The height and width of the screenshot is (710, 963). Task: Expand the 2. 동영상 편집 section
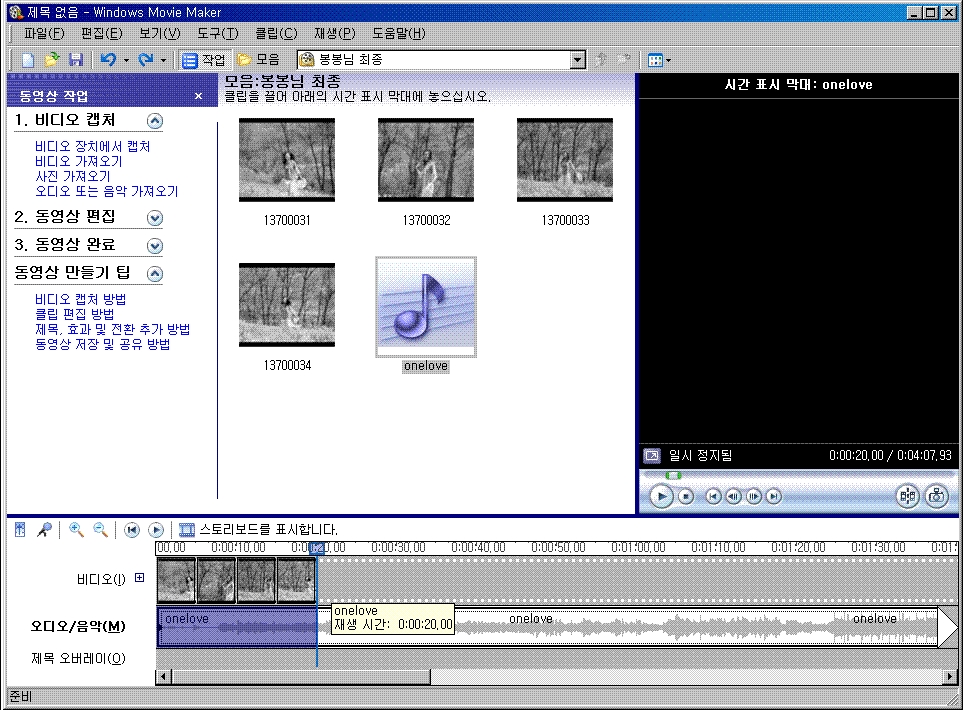155,218
